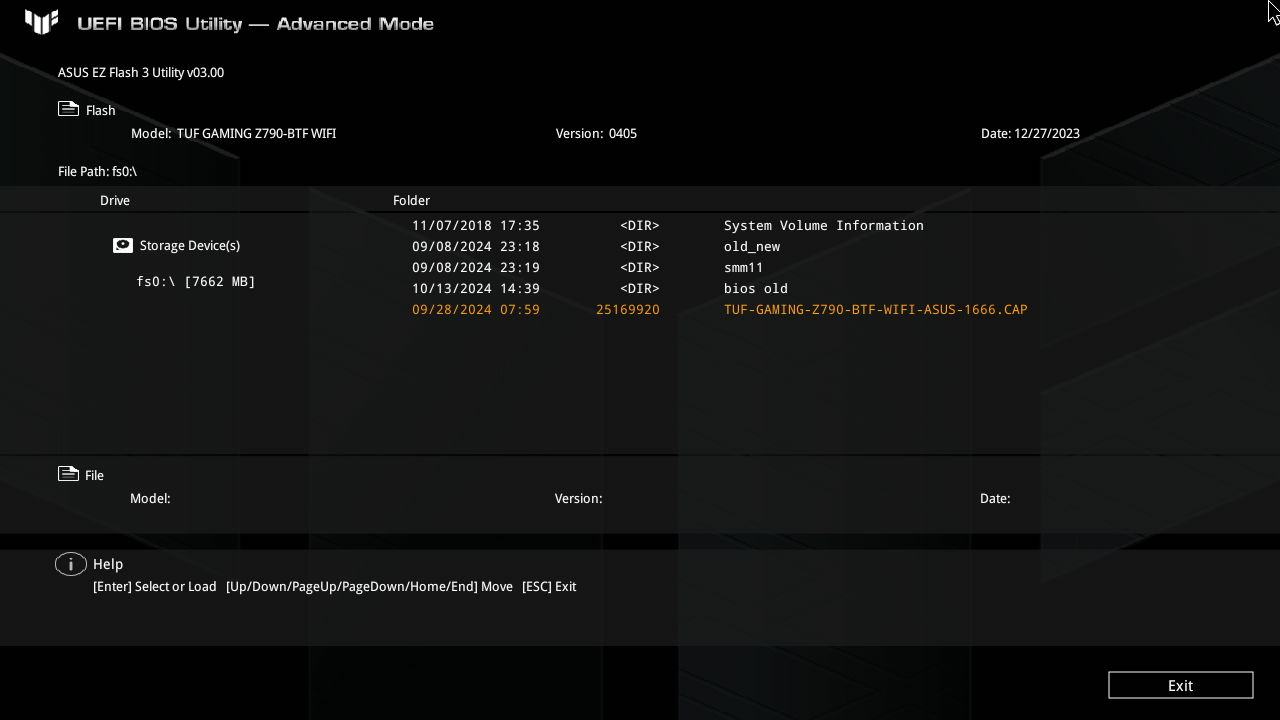Screen dimensions: 1280x720
Task: Click the File section label
Action: (x=94, y=475)
